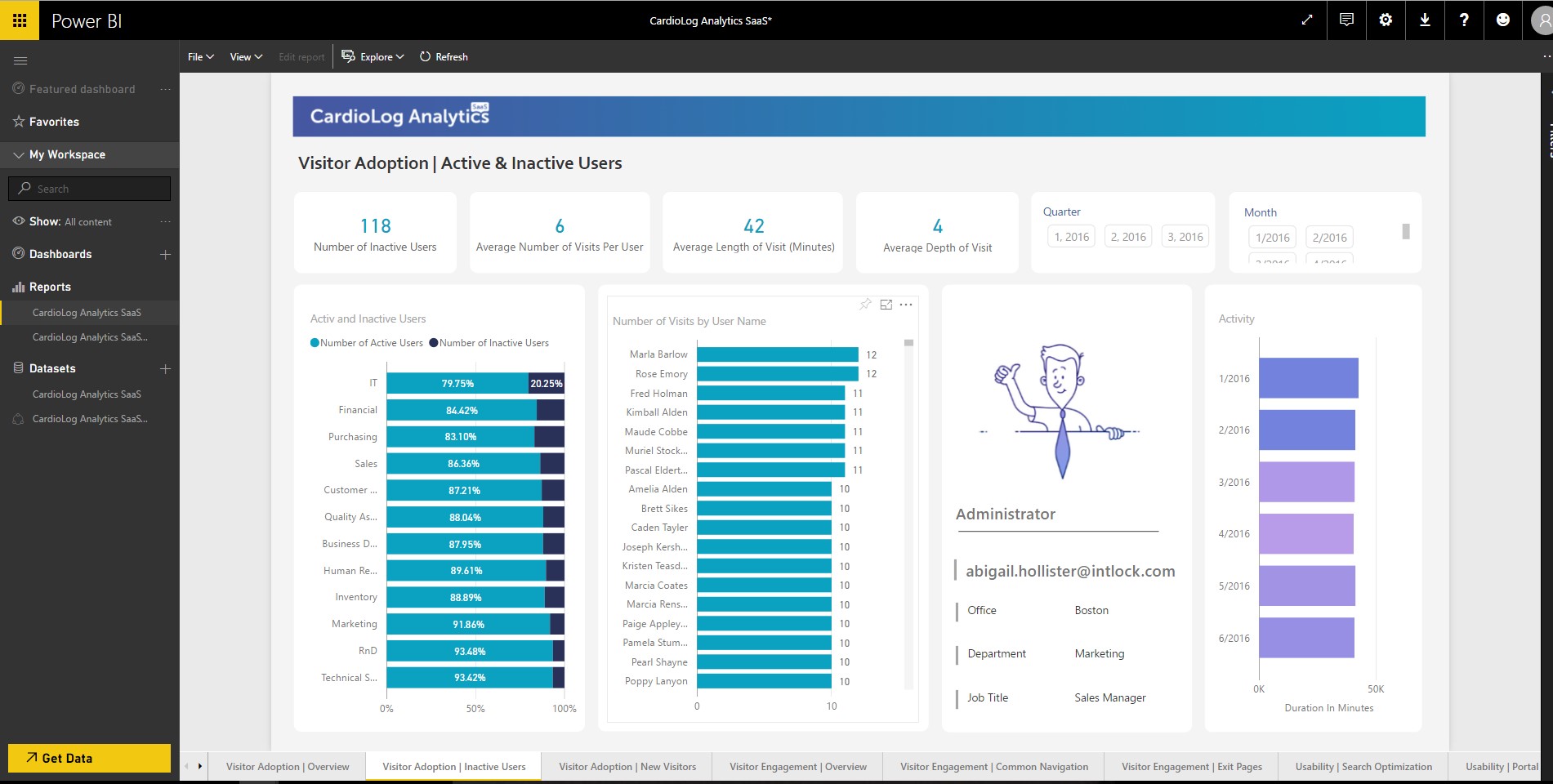Add a new dashboard with plus icon
The image size is (1553, 784).
click(165, 255)
